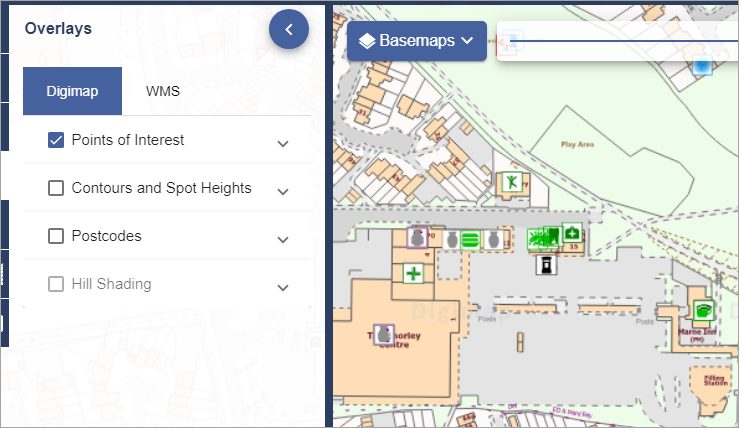This screenshot has width=739, height=428.
Task: Turn on the Postcodes overlay checkbox
Action: [56, 236]
